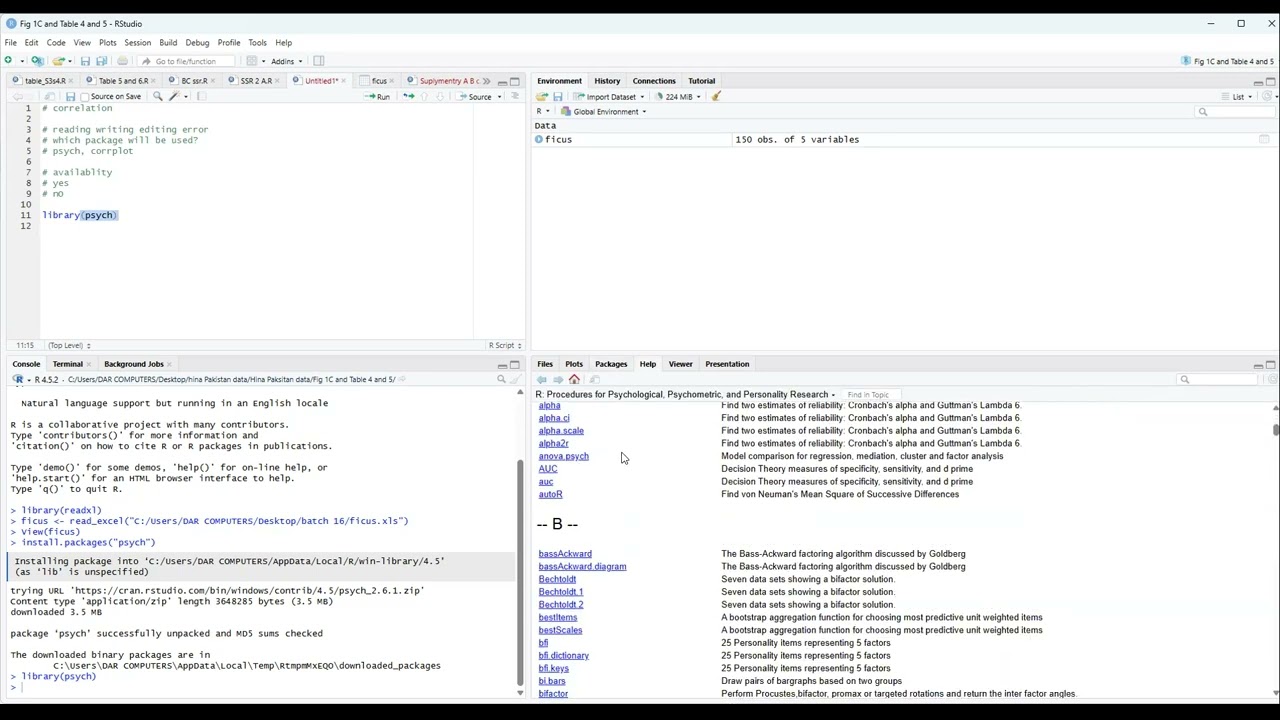
Task: Open the Background Jobs tab
Action: [x=133, y=364]
